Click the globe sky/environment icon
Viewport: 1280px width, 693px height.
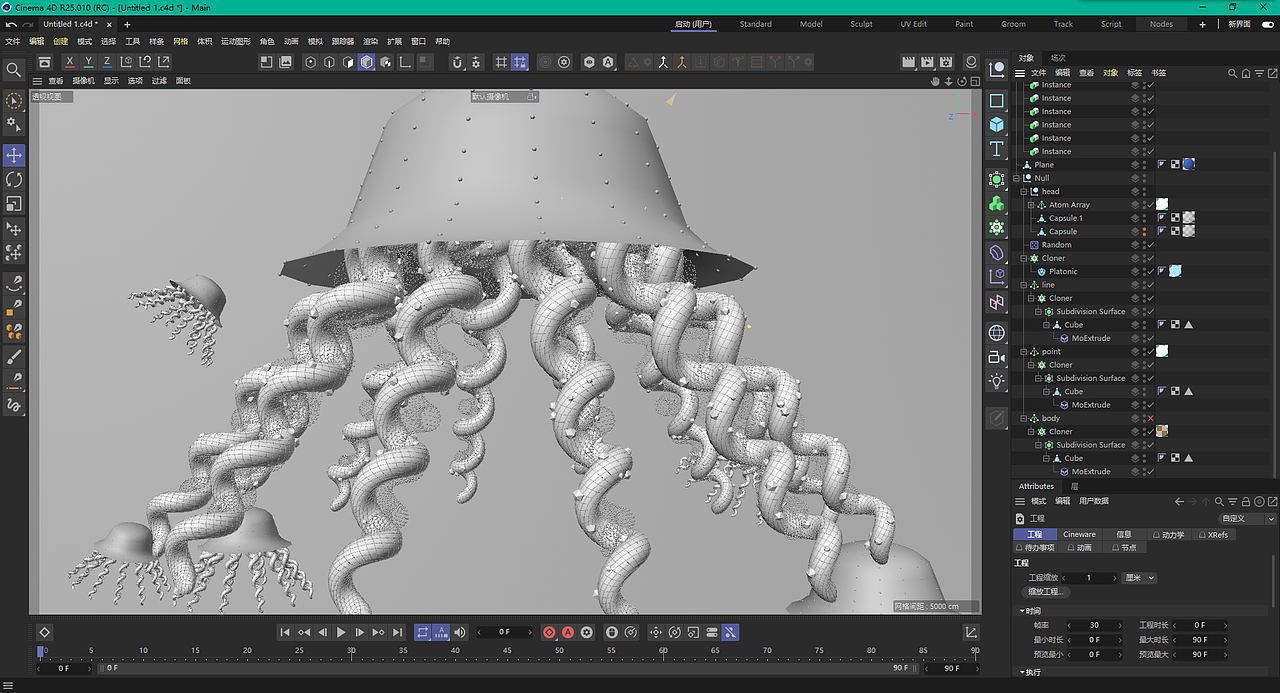point(997,333)
